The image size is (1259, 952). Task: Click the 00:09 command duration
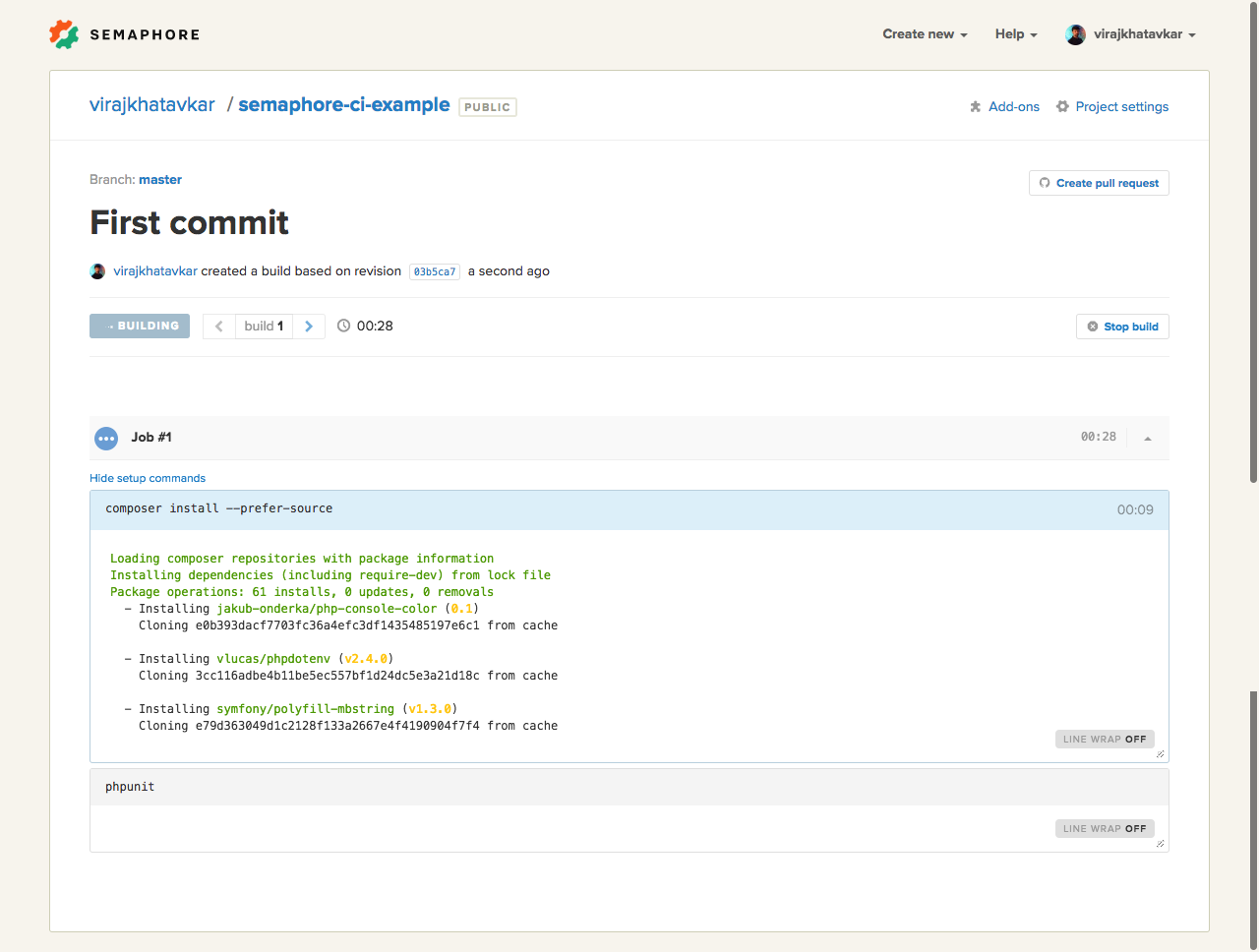pos(1135,510)
